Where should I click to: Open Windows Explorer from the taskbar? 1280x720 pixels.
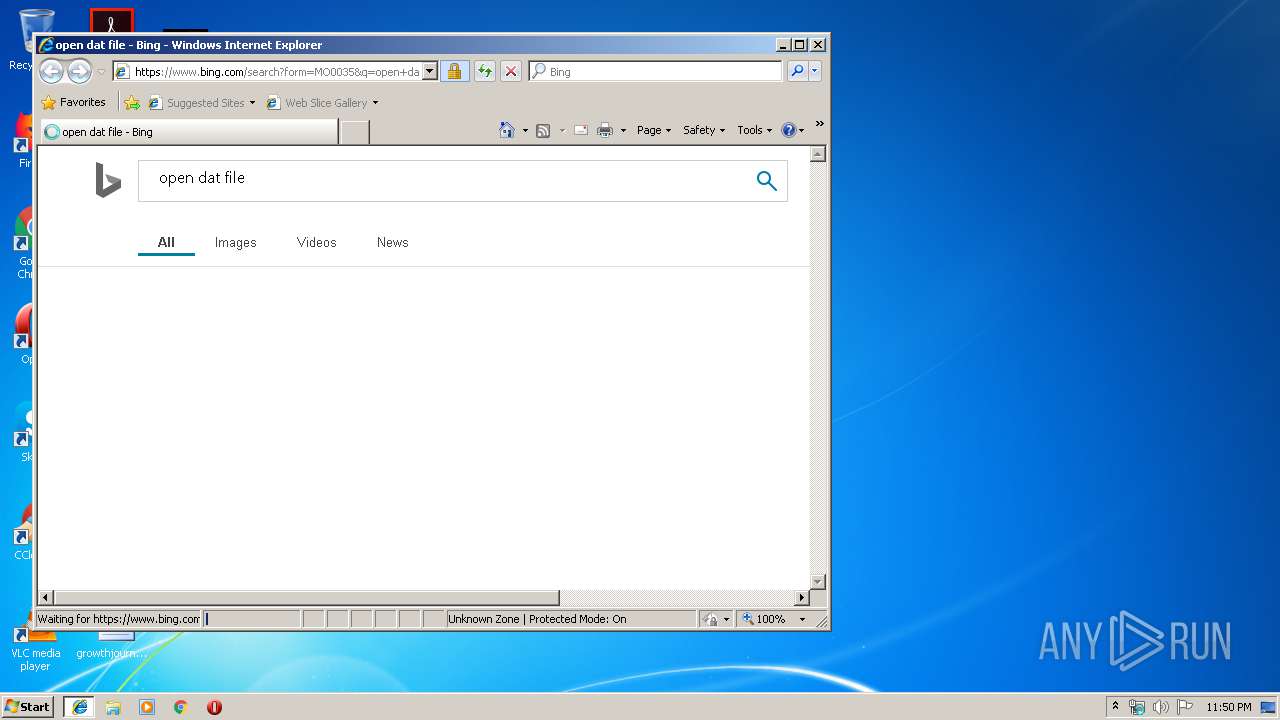[x=113, y=707]
